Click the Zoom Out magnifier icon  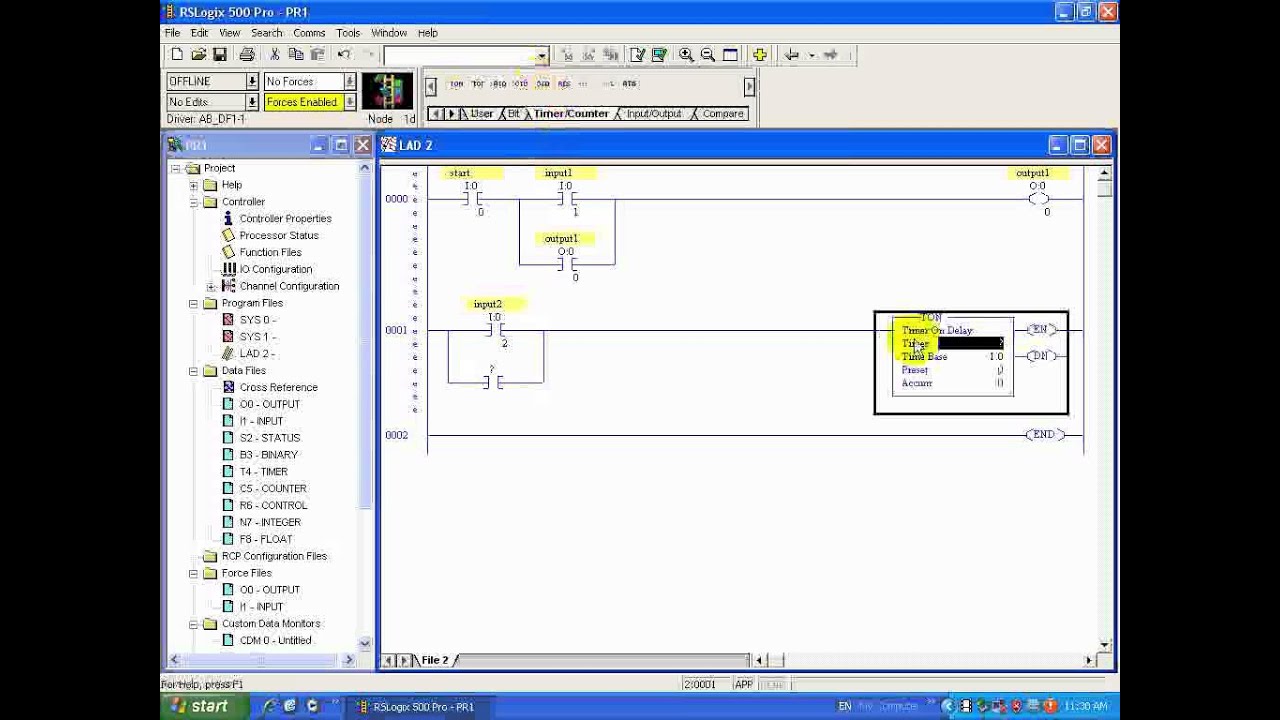(708, 55)
